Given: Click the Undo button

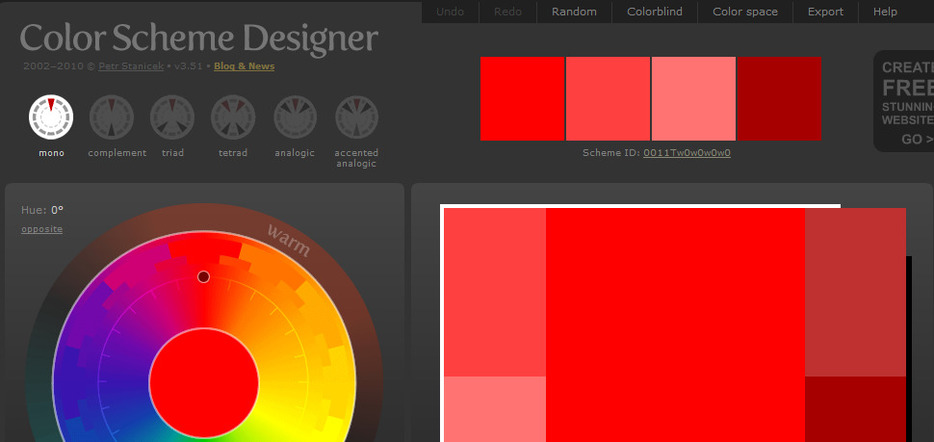Looking at the screenshot, I should (450, 12).
